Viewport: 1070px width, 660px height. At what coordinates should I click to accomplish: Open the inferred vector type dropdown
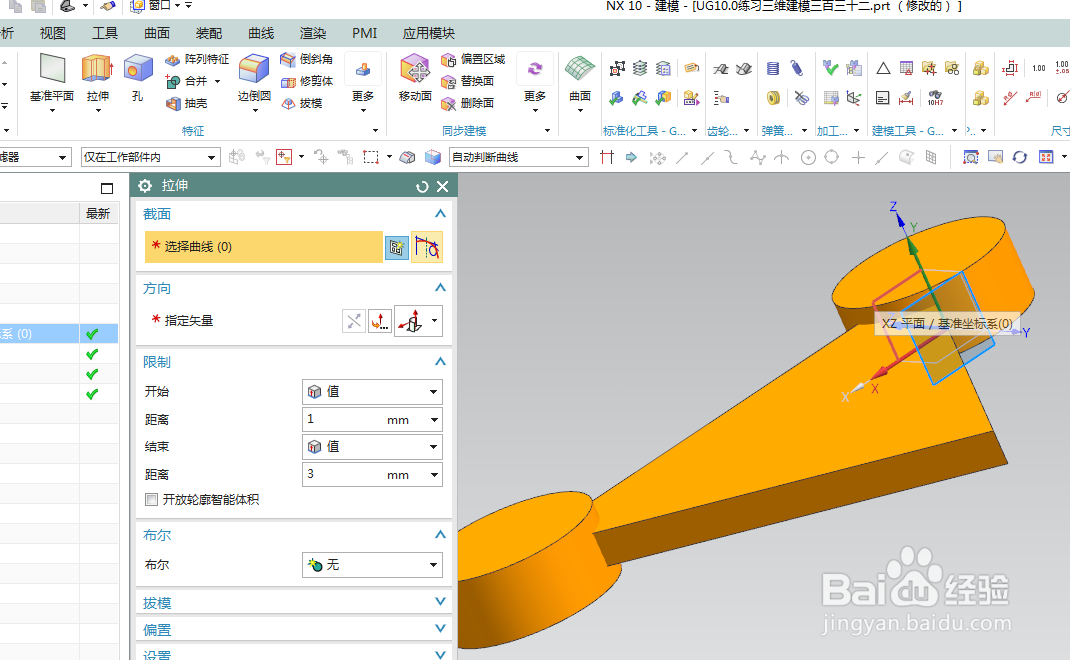(x=435, y=321)
